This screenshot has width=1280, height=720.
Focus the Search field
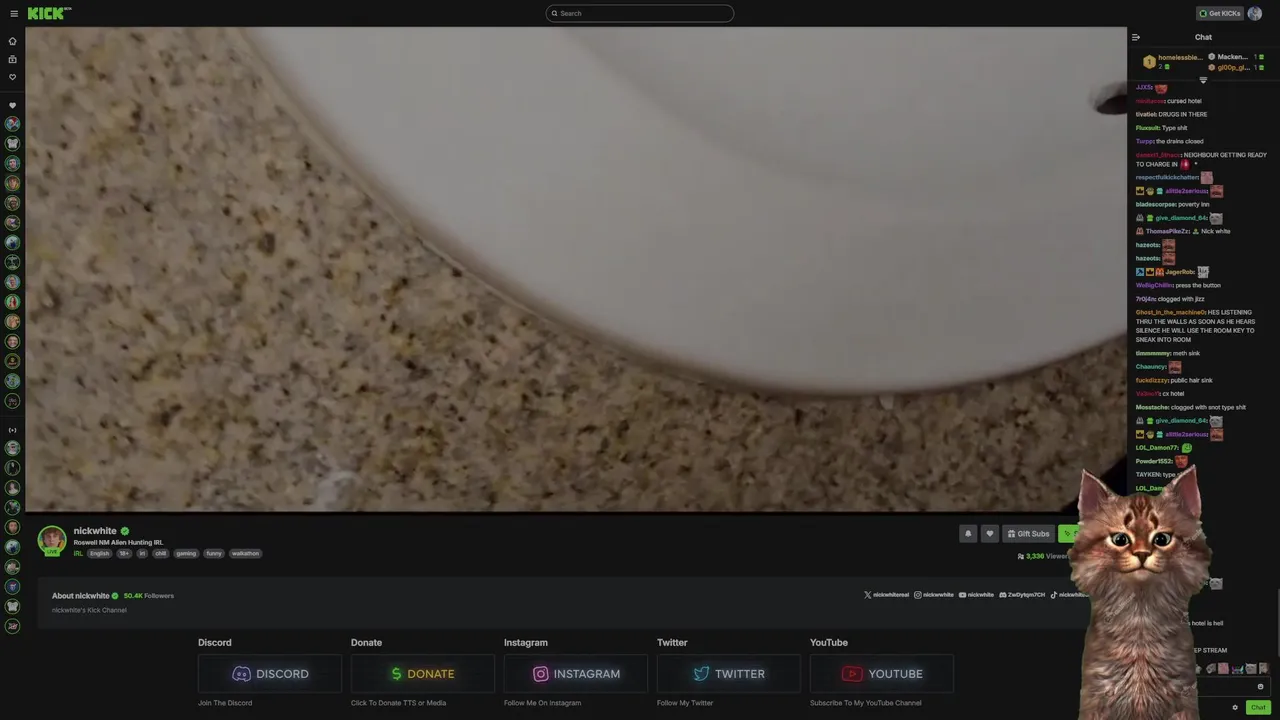[x=640, y=13]
